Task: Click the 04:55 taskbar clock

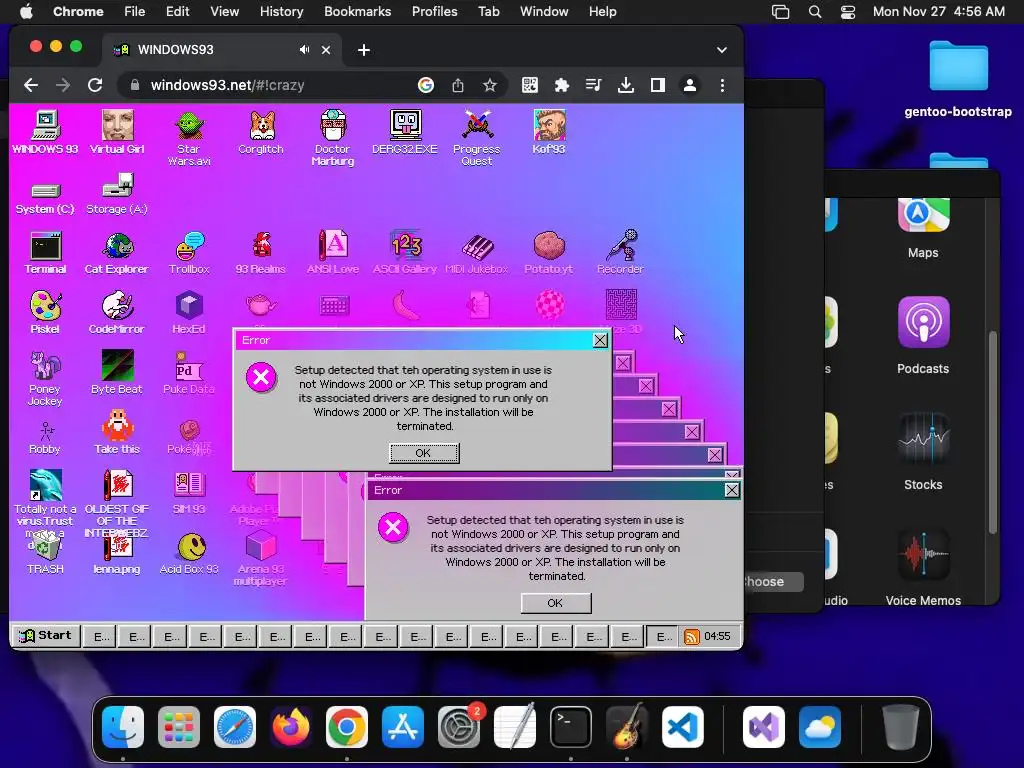Action: coord(718,636)
